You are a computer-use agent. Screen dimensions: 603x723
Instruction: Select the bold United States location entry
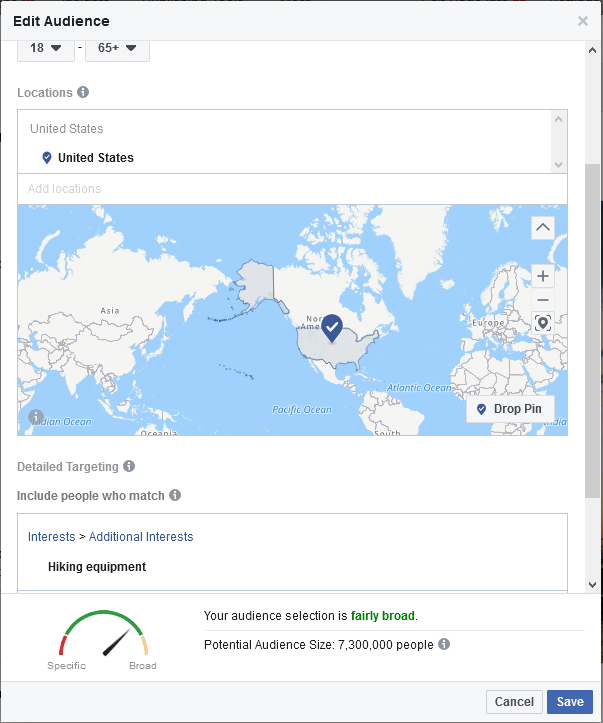[x=96, y=158]
